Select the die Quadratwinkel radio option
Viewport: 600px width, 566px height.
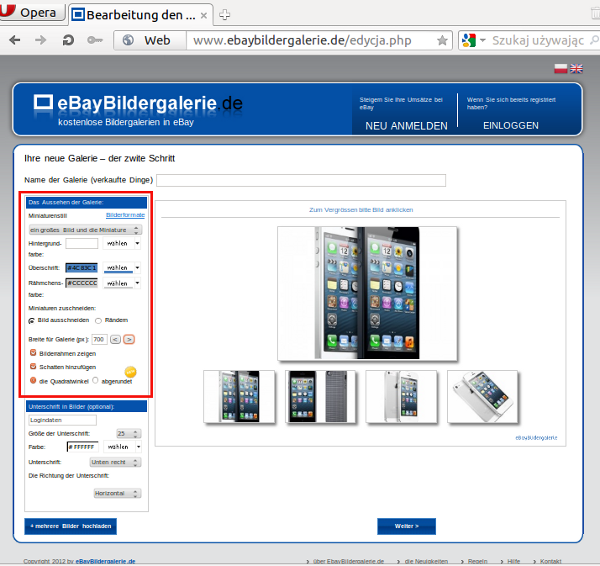click(33, 380)
